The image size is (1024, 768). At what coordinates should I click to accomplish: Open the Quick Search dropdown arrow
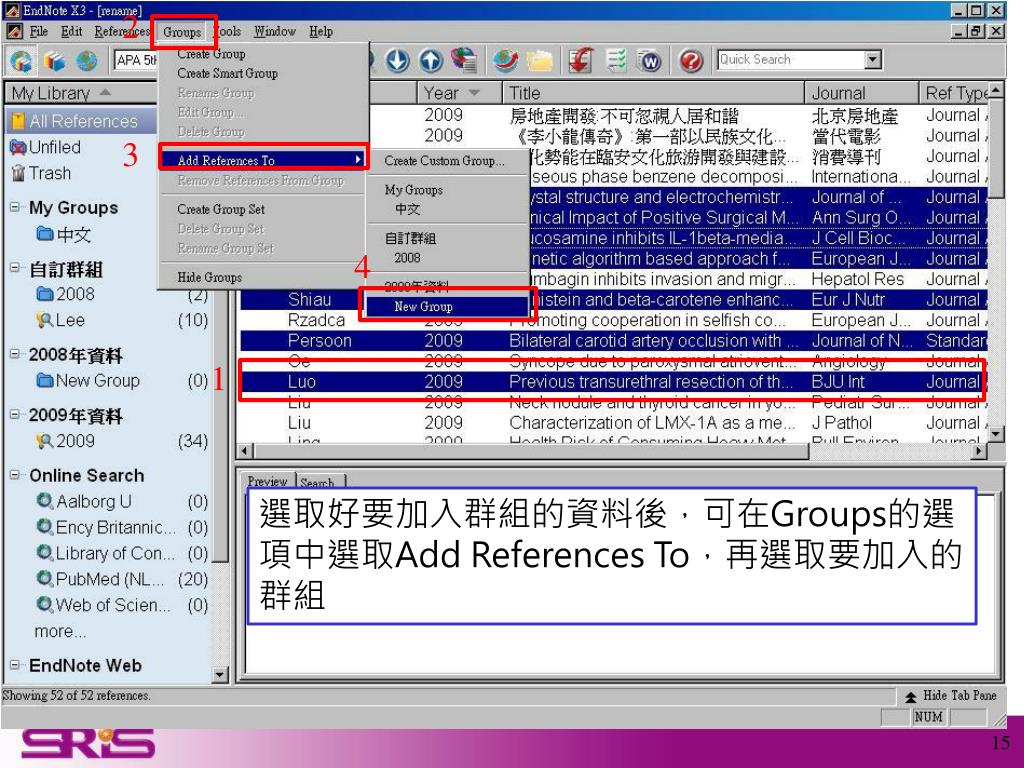click(872, 60)
